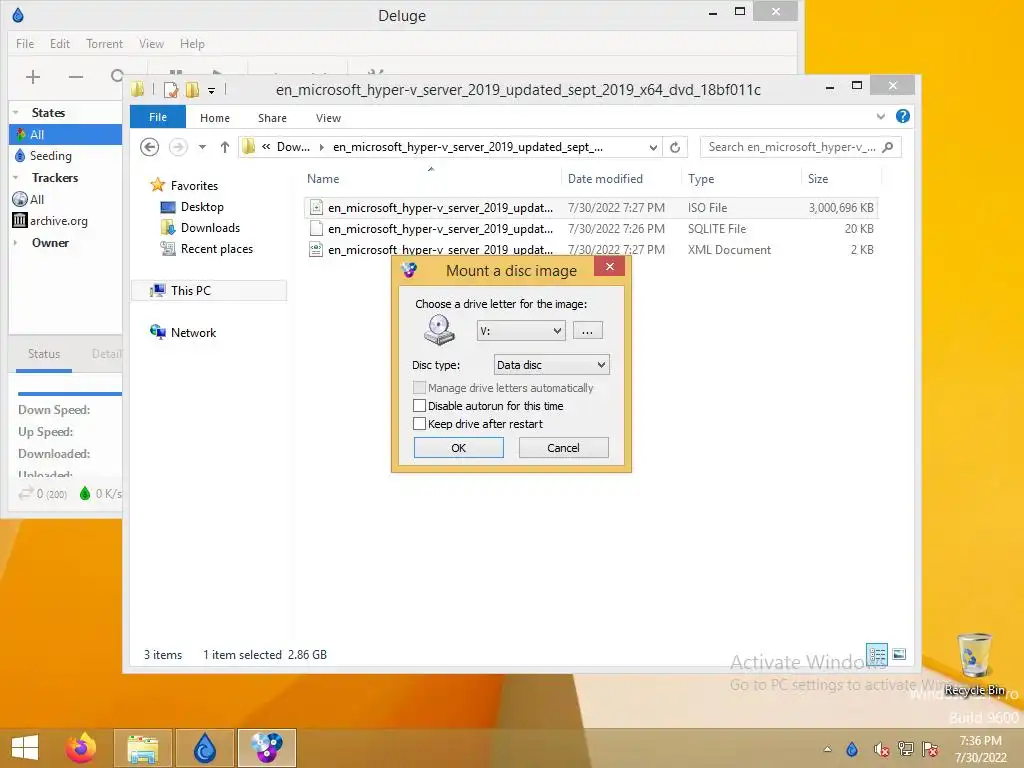Select the All state filter in Deluge
Image resolution: width=1024 pixels, height=768 pixels.
[65, 135]
